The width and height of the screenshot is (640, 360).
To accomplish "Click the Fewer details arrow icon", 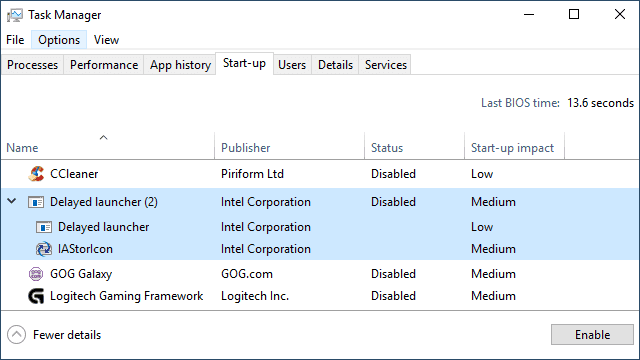I will pyautogui.click(x=16, y=335).
